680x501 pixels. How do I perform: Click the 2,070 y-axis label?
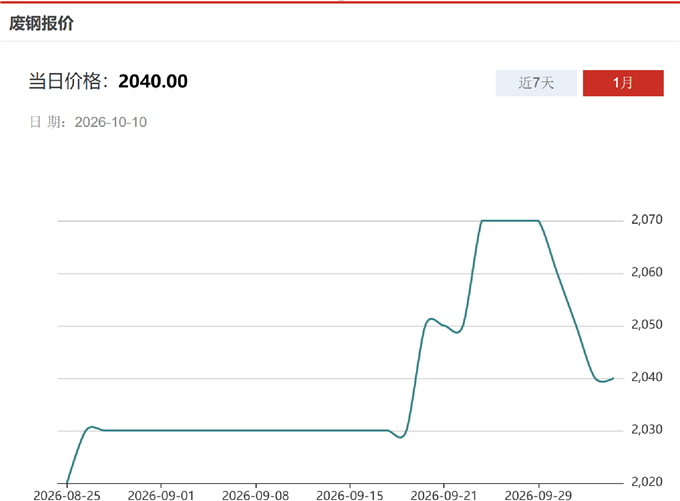tap(647, 219)
